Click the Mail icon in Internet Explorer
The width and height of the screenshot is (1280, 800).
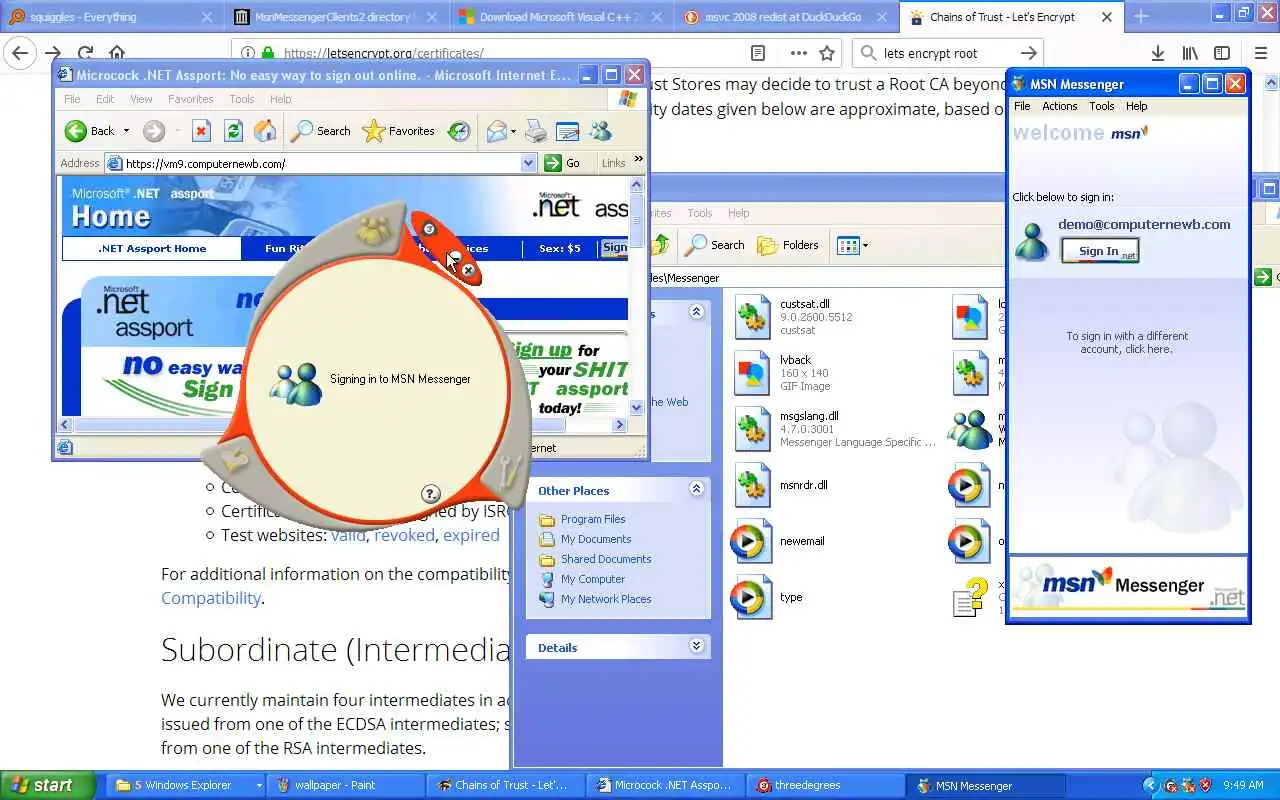pos(496,131)
